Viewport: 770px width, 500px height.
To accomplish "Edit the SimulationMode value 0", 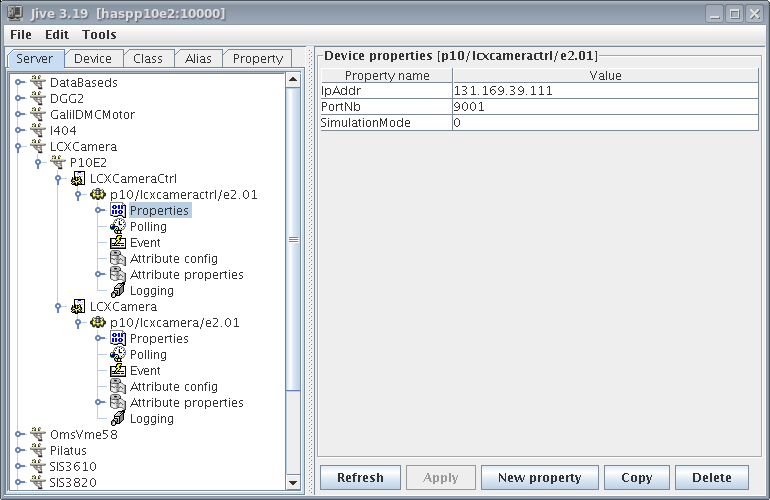I will (605, 123).
